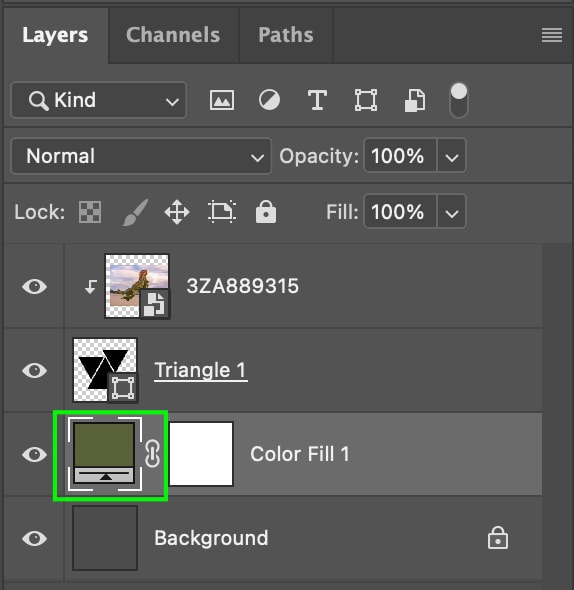Open the Normal blend mode dropdown
Image resolution: width=574 pixels, height=590 pixels.
[x=141, y=156]
